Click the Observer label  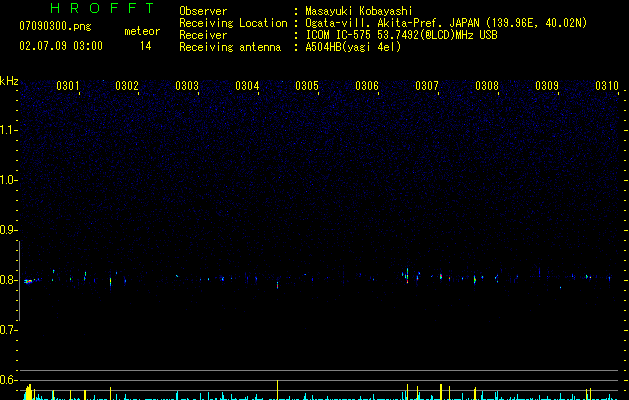(x=203, y=11)
